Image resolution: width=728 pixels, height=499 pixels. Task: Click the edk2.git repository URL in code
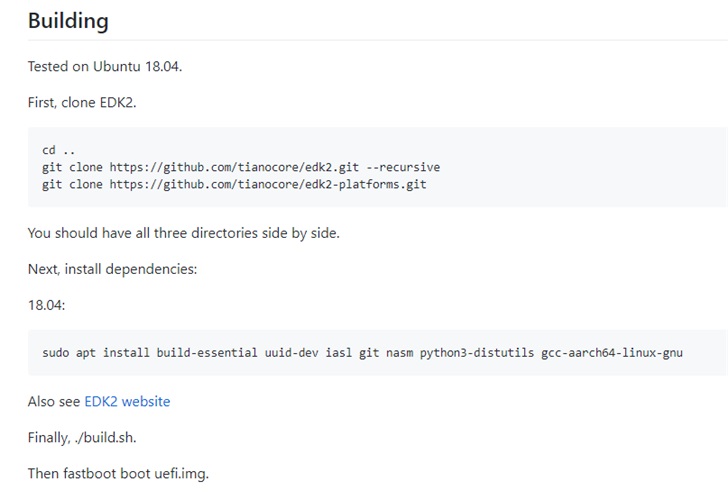245,167
